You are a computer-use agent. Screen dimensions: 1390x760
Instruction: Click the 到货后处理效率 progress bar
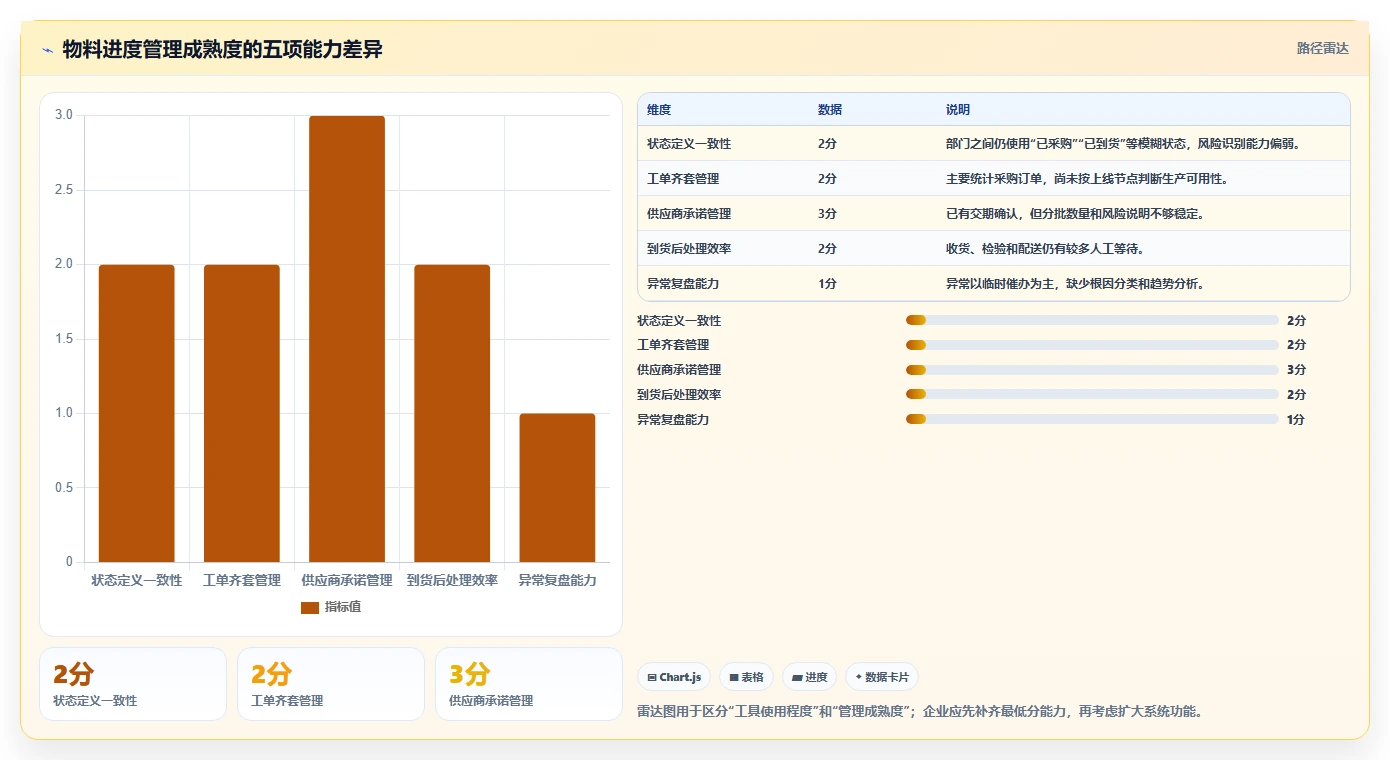(1092, 394)
